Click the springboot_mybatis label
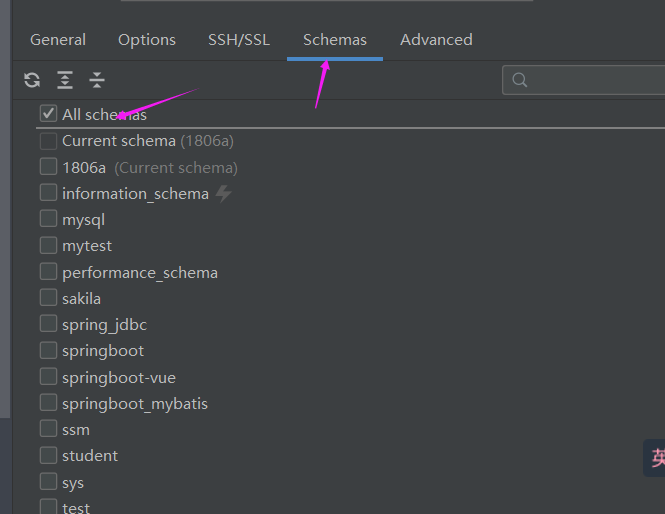 (x=135, y=404)
